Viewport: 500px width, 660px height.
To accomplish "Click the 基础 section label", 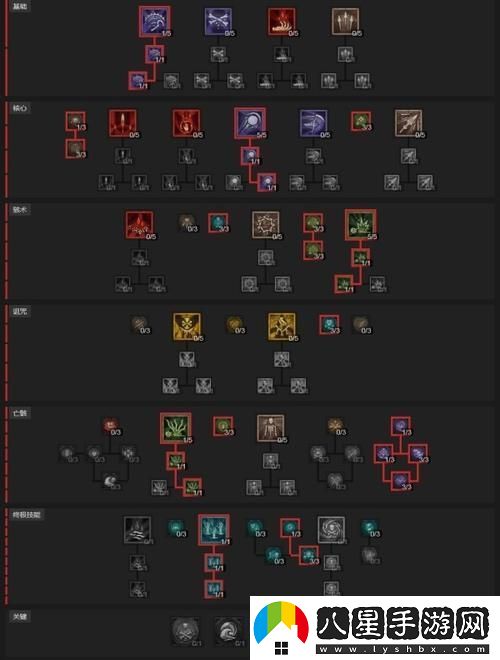I will 20,6.
